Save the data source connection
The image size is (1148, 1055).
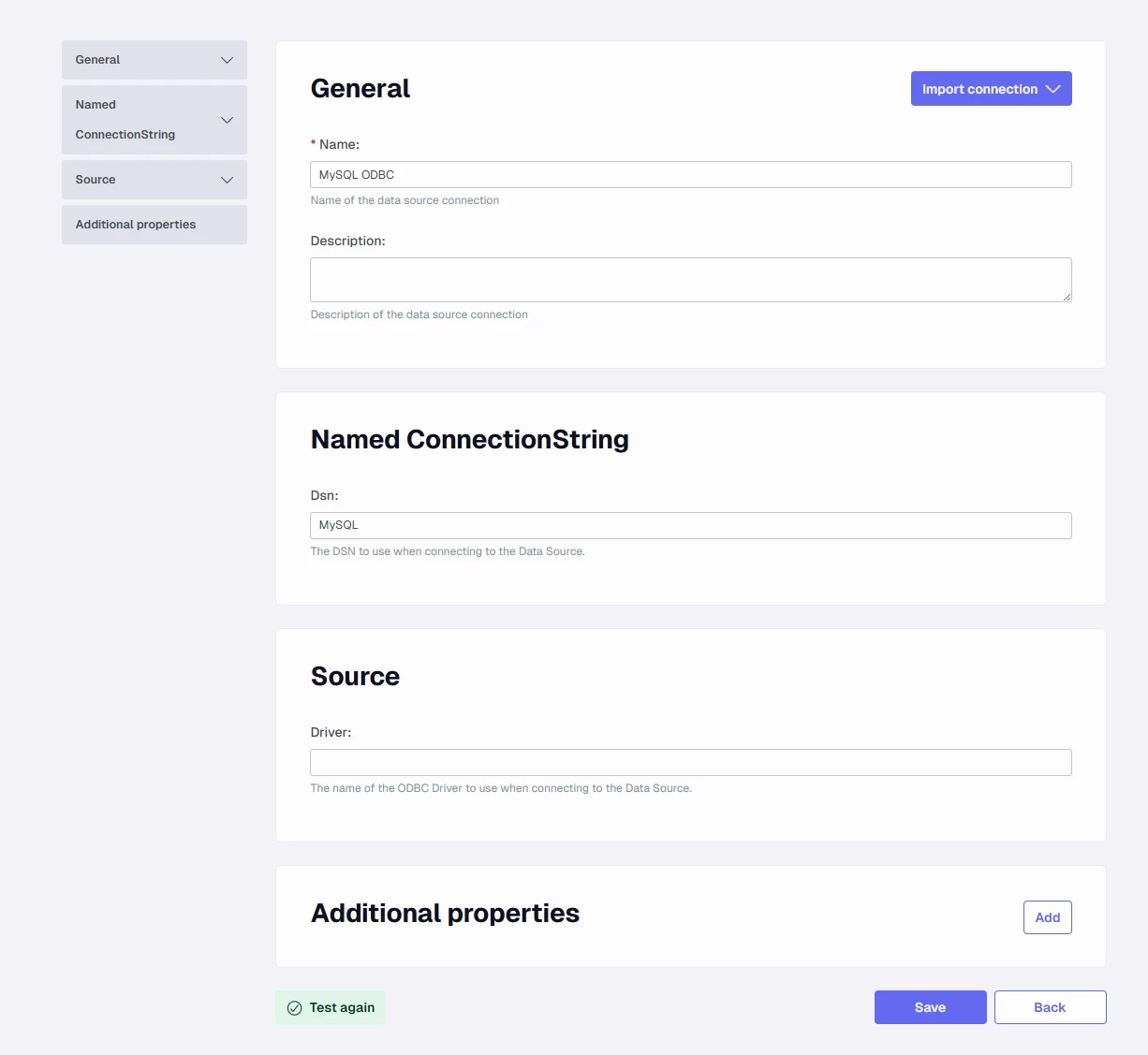tap(930, 1007)
